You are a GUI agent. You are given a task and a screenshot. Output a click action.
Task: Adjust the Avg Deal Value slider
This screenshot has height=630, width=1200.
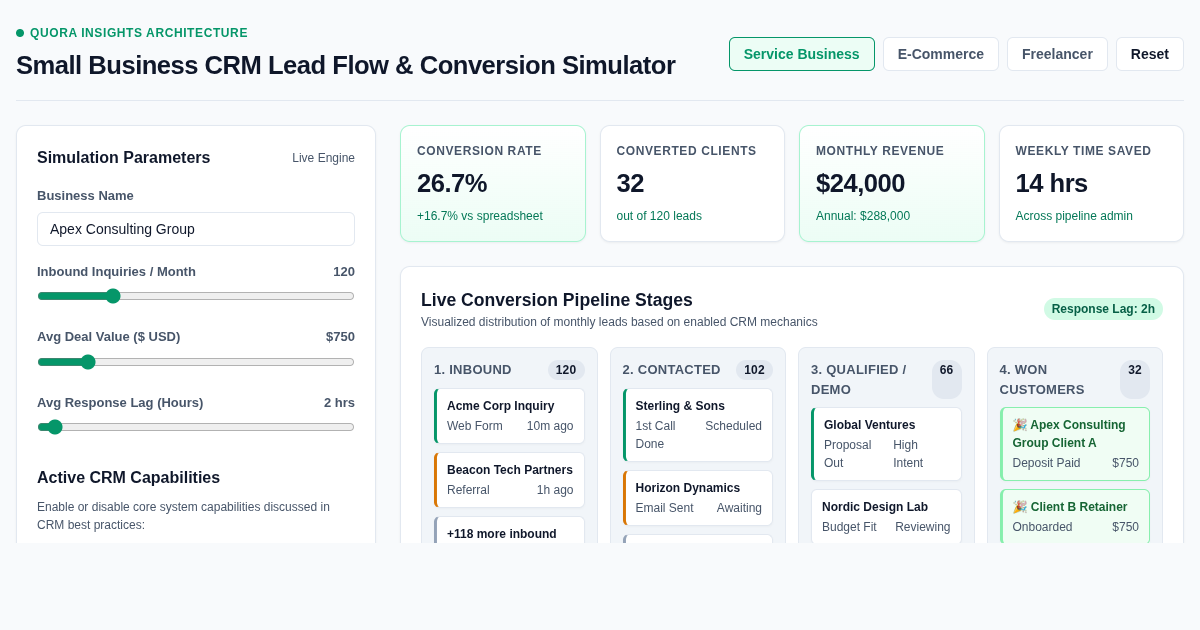pyautogui.click(x=196, y=362)
